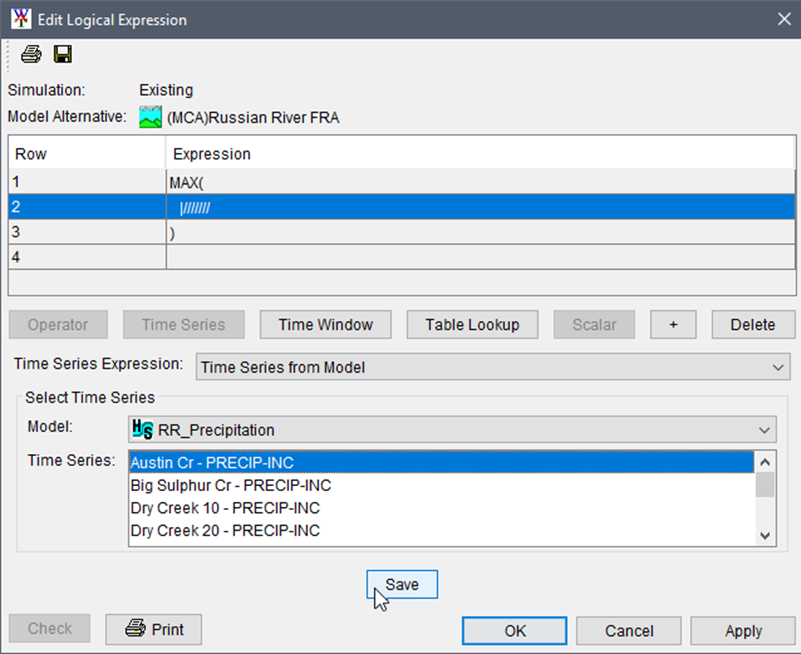
Task: Open the Model dropdown showing RR_Precipitation
Action: pyautogui.click(x=451, y=429)
